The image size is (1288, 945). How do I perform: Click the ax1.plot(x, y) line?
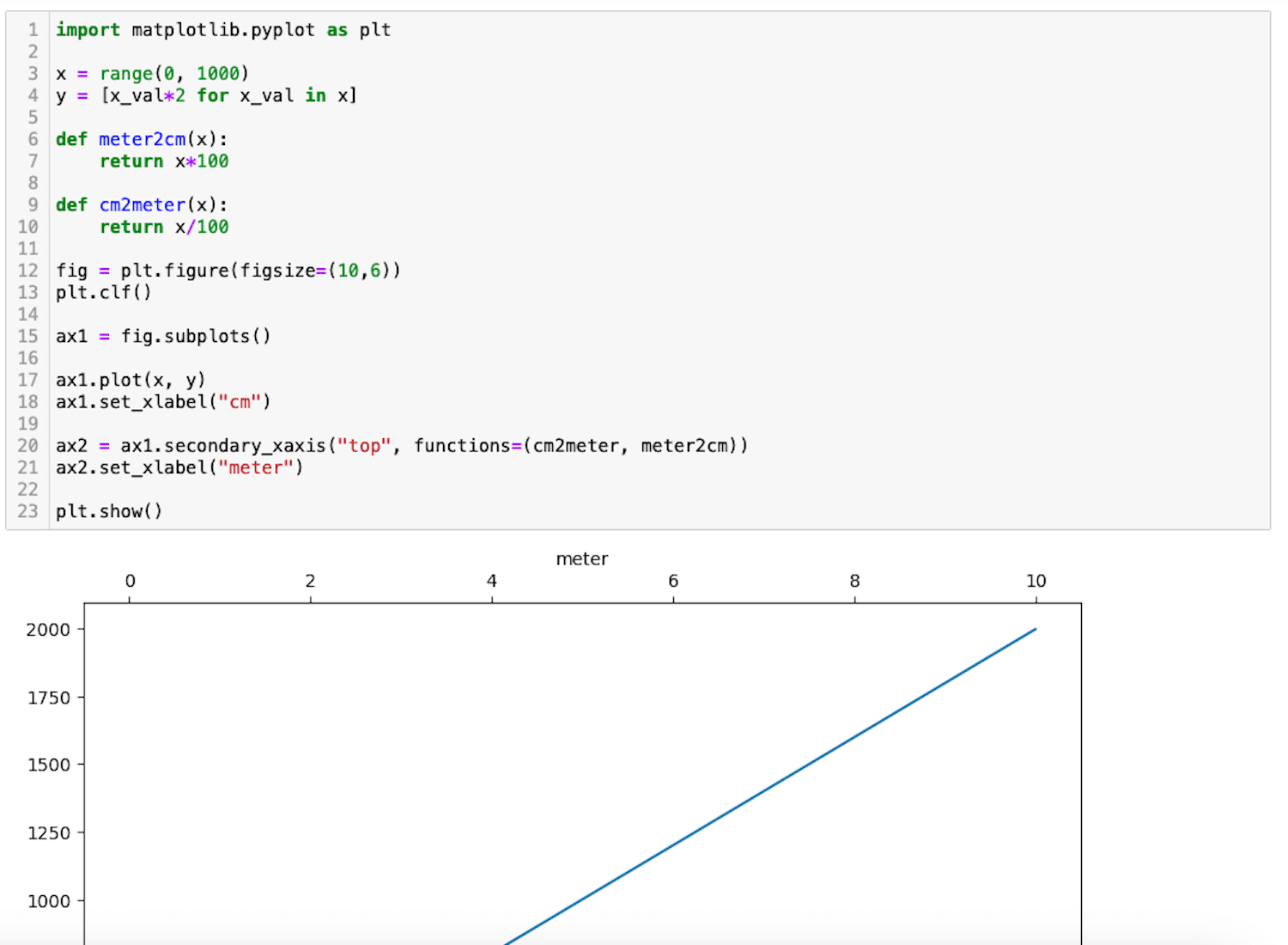(x=131, y=380)
